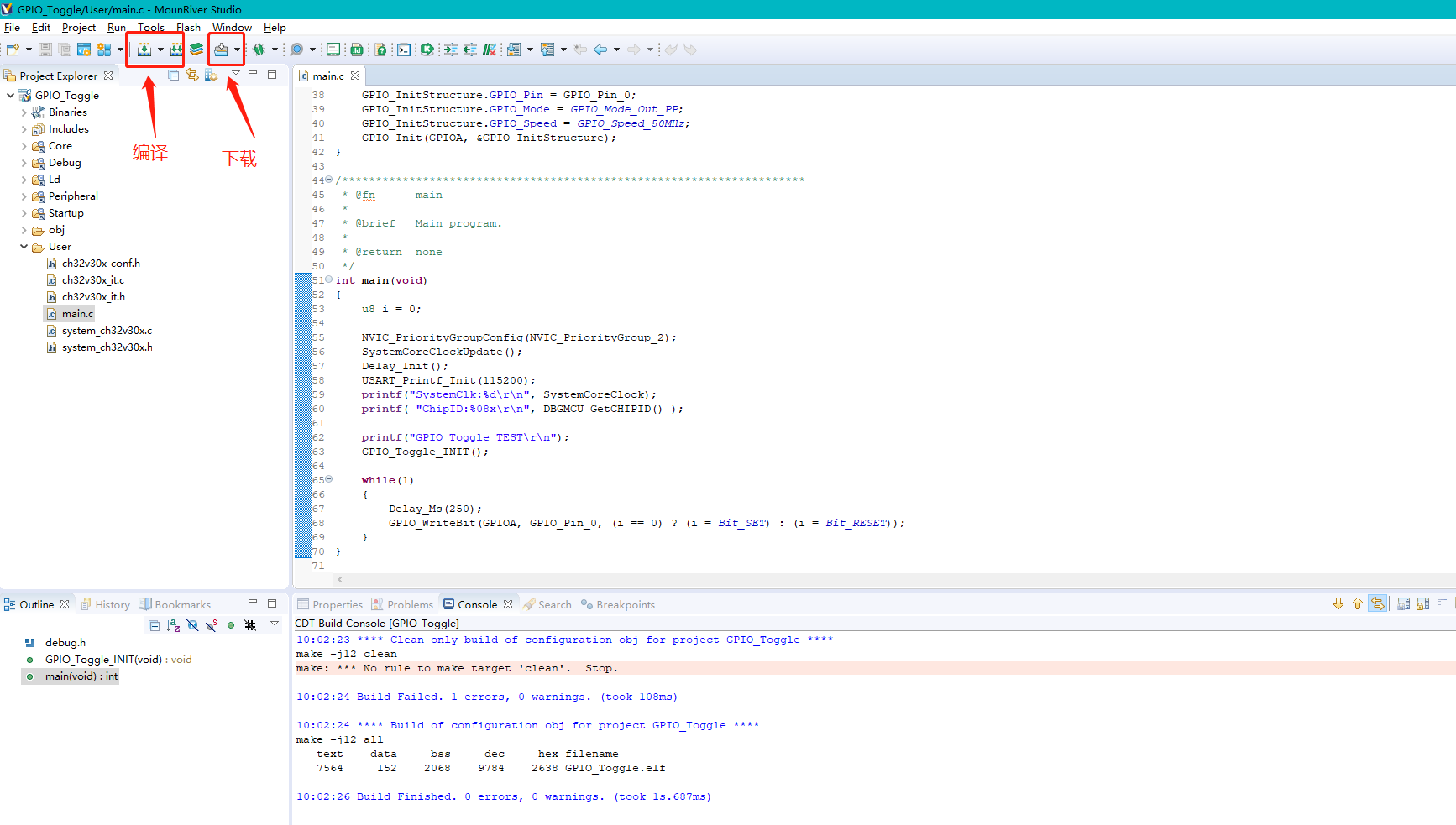Open dropdown next to Download icon

click(237, 50)
